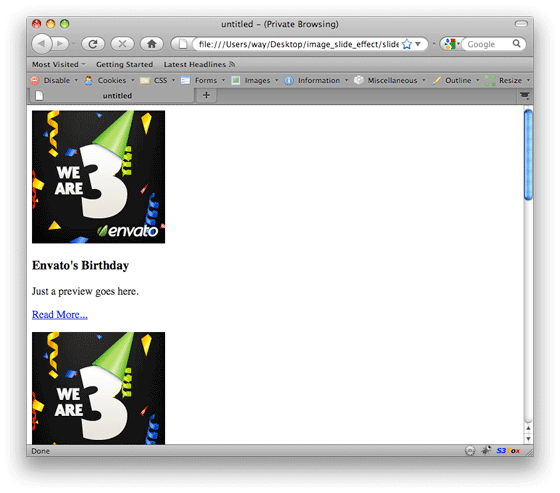Go back with the Back arrow button
Screen dimensions: 560x493
click(x=41, y=44)
